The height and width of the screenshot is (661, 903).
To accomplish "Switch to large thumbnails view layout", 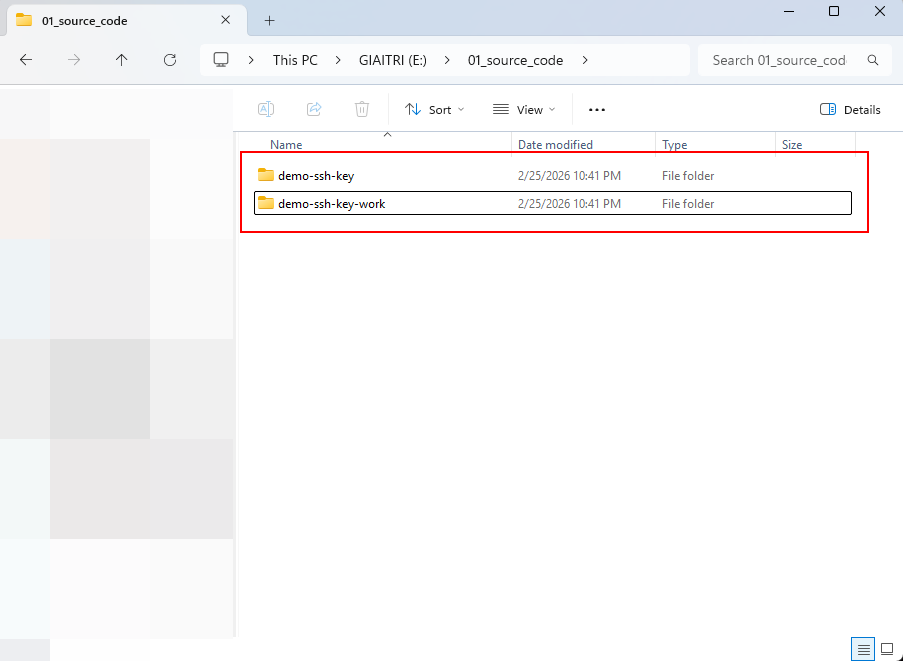I will pos(886,648).
